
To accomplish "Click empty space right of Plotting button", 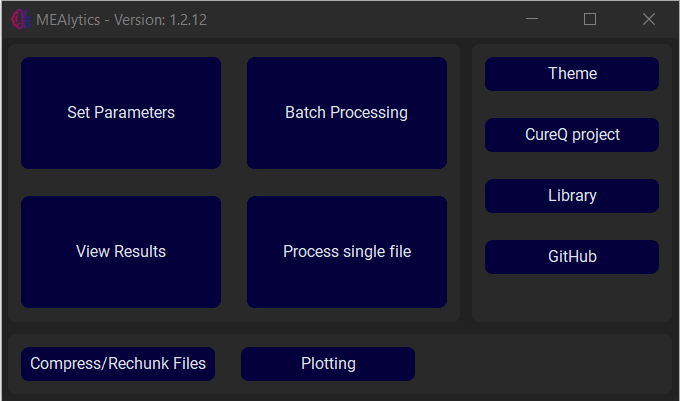I will [540, 364].
